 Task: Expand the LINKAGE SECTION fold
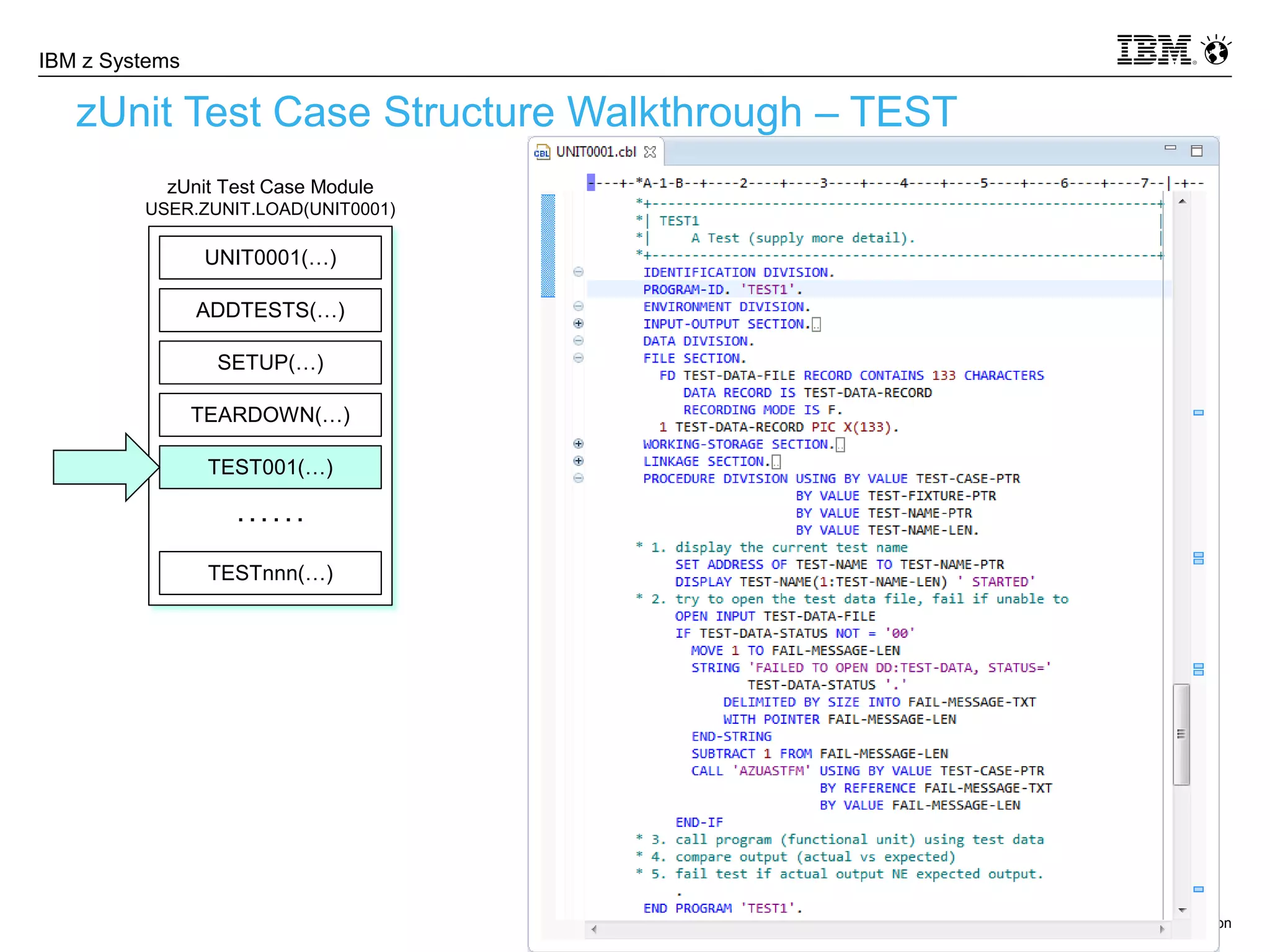tap(578, 461)
